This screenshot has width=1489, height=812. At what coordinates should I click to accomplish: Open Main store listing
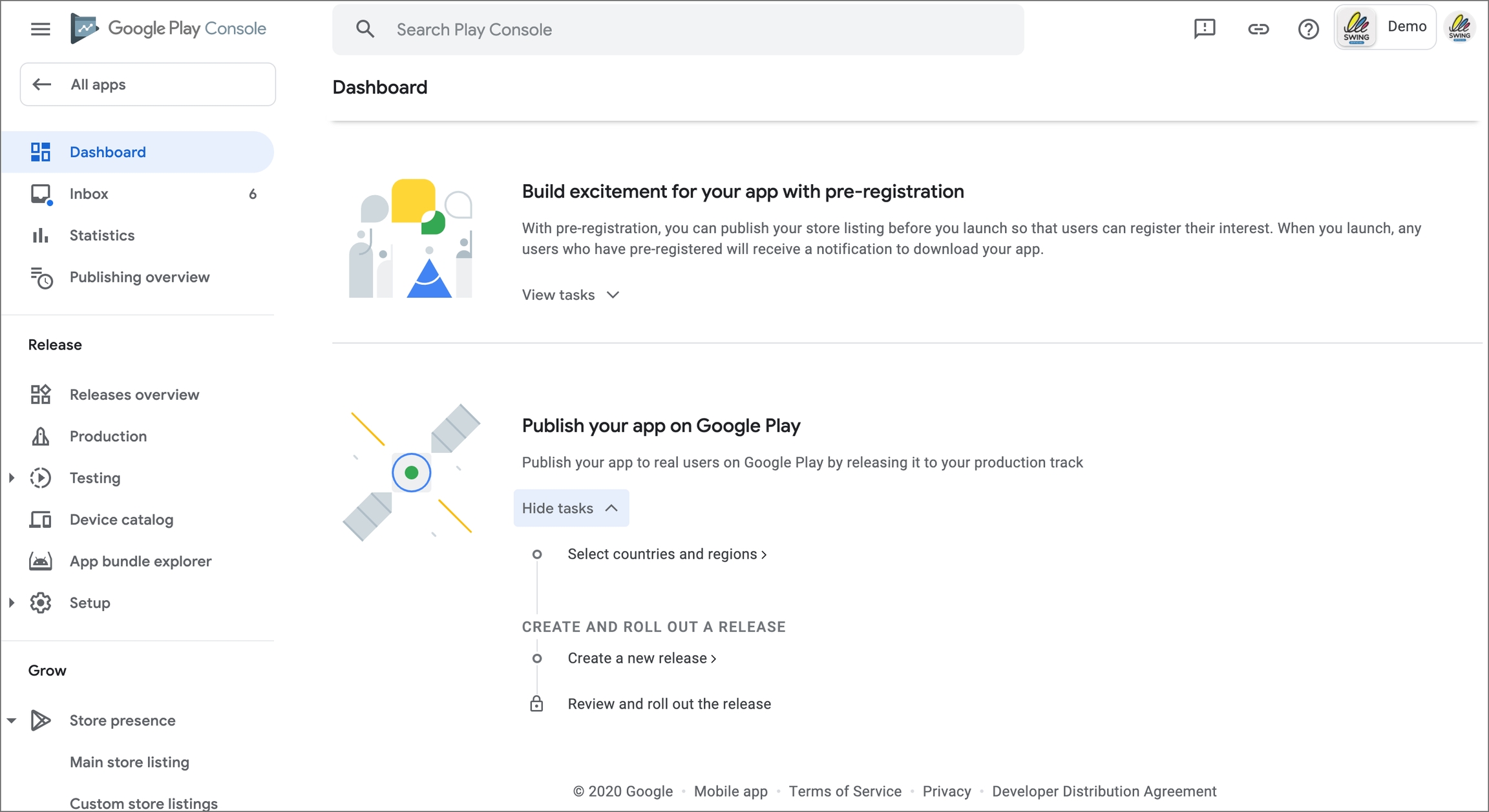[129, 762]
